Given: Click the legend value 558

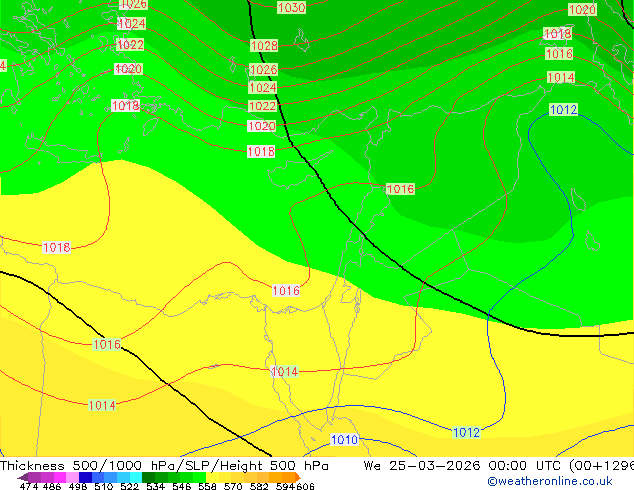Looking at the screenshot, I should [207, 486].
